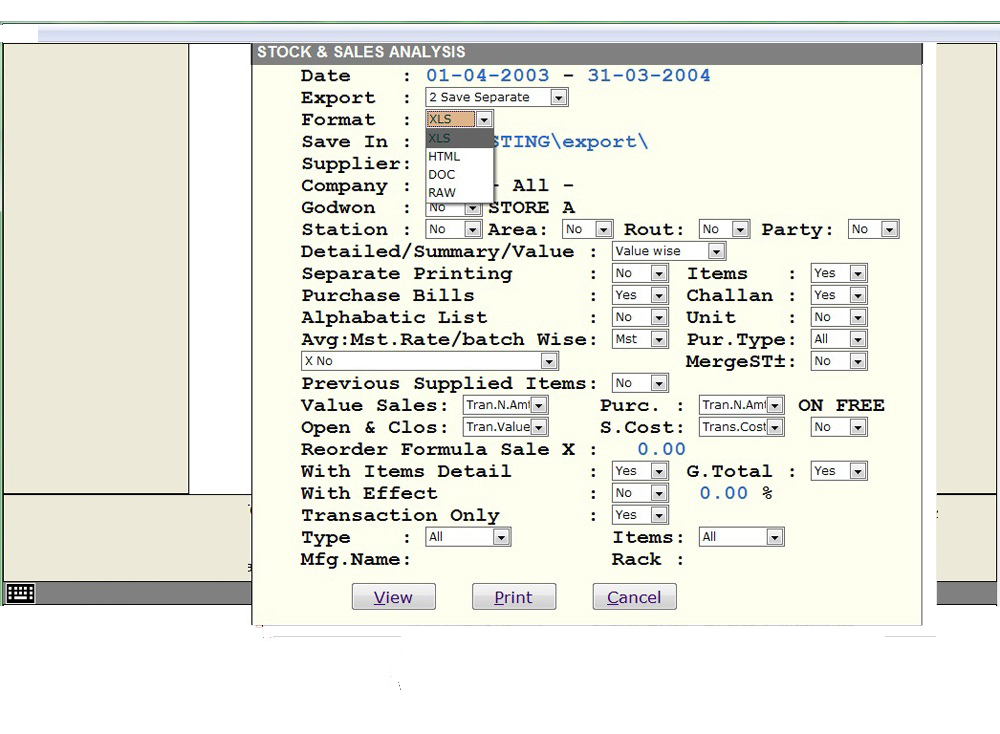Open the Station dropdown
The height and width of the screenshot is (734, 1000).
(x=453, y=229)
